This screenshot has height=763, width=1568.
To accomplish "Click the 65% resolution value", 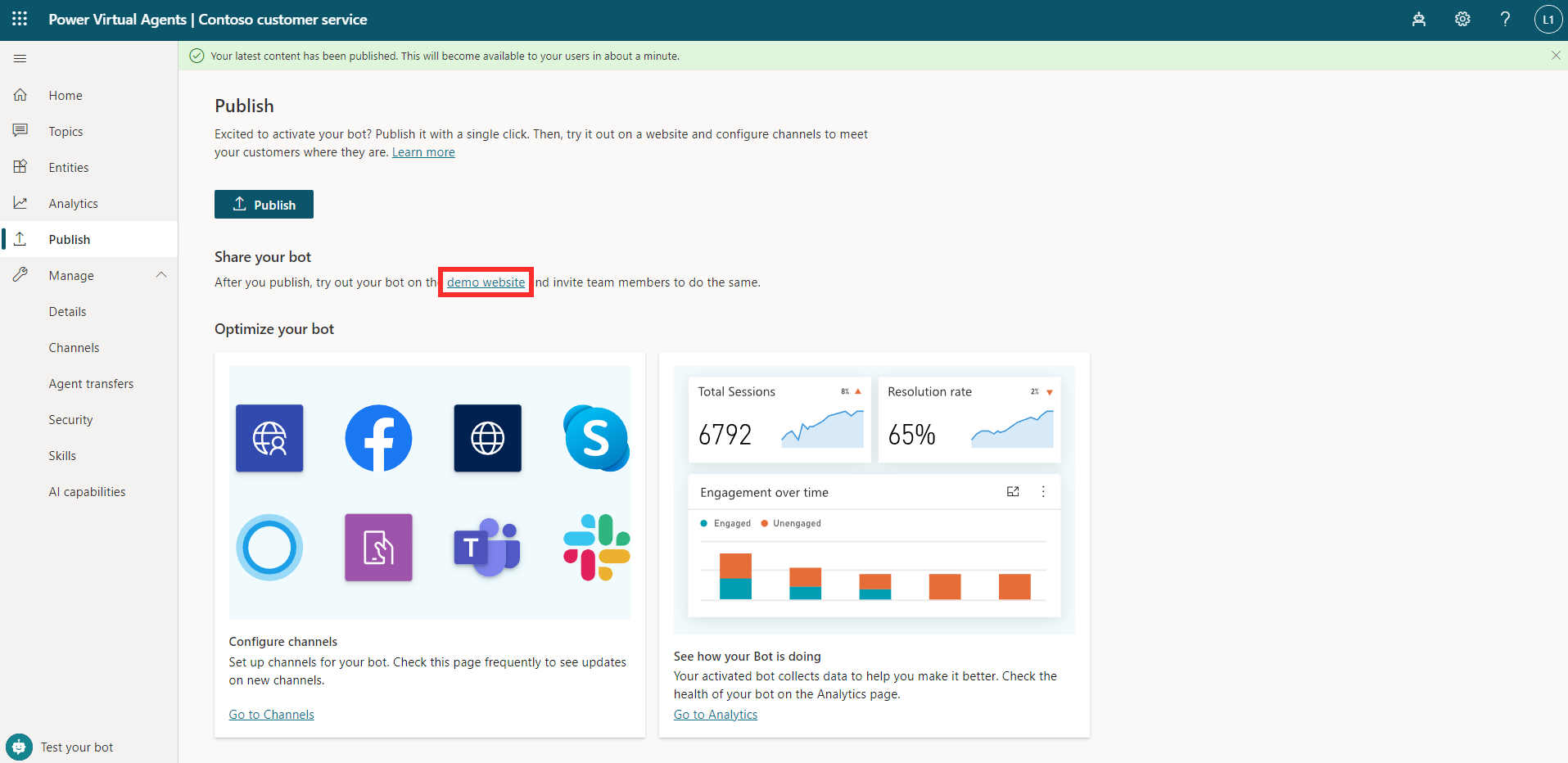I will 911,435.
